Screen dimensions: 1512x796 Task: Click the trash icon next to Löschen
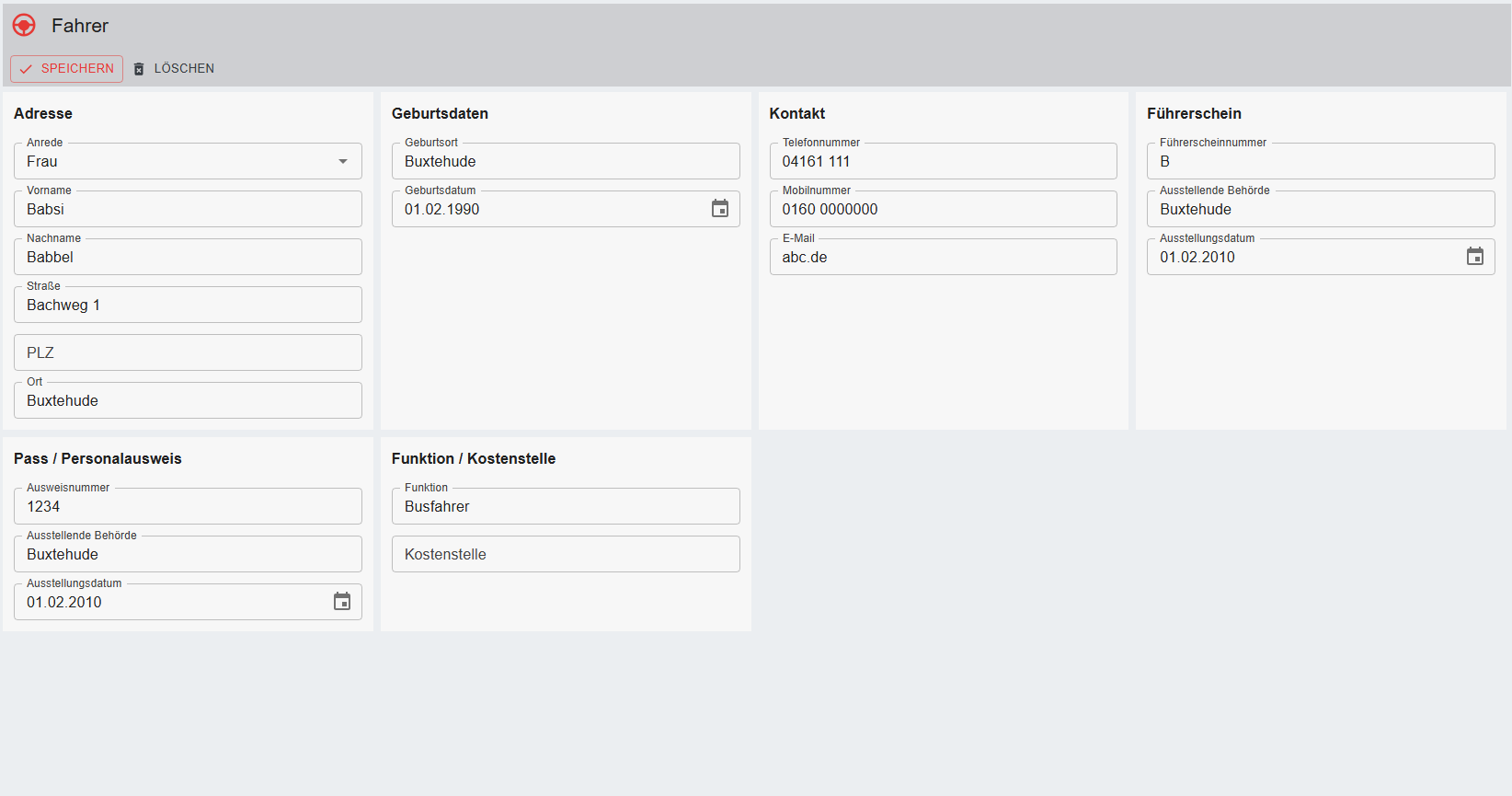coord(139,69)
